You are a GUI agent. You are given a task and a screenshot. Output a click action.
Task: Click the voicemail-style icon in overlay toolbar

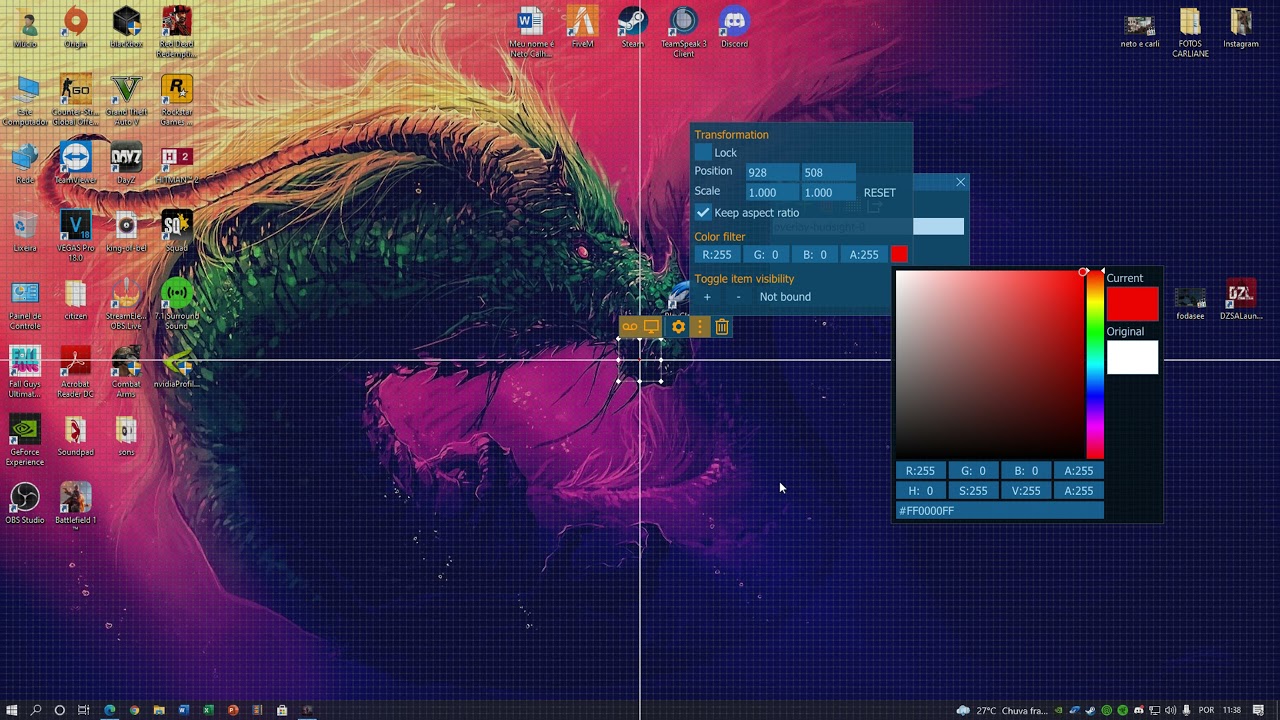tap(630, 327)
